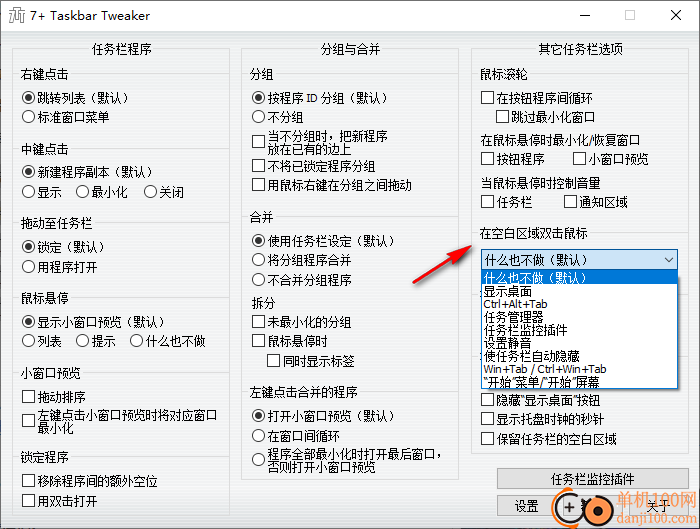Screen dimensions: 700x529
Task: Enable 拖动排序 checkbox
Action: [x=29, y=396]
